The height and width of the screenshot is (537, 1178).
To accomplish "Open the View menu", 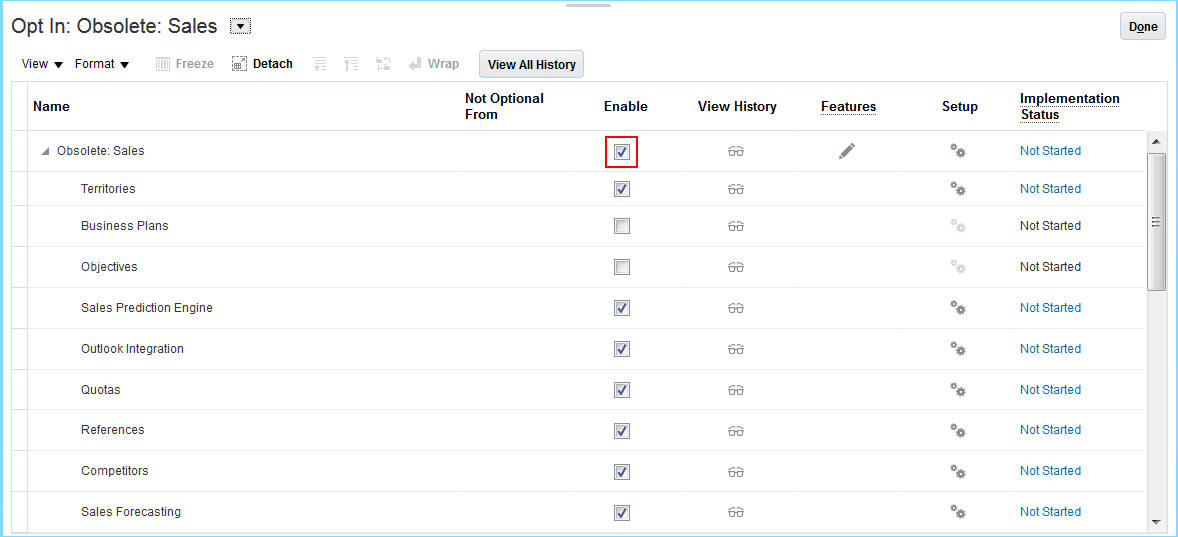I will coord(42,64).
